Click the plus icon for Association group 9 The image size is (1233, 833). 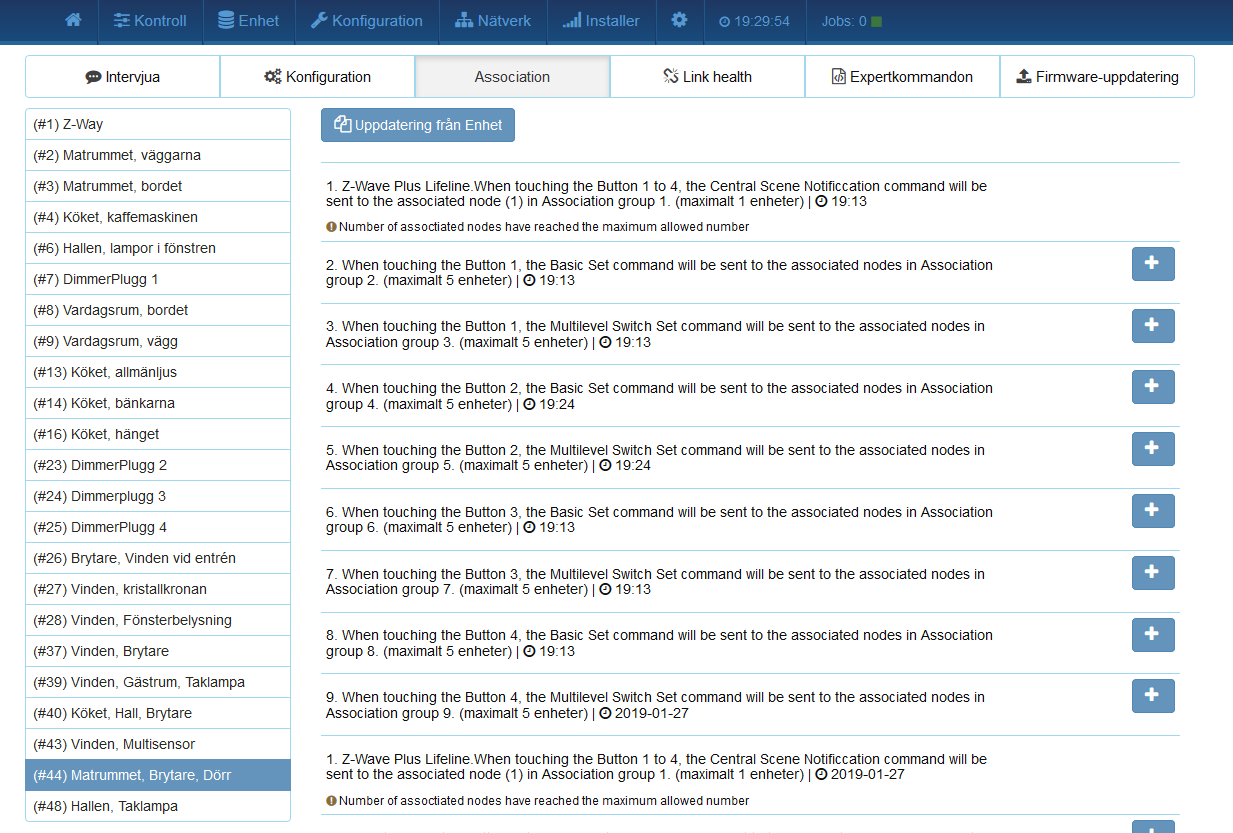tap(1152, 695)
